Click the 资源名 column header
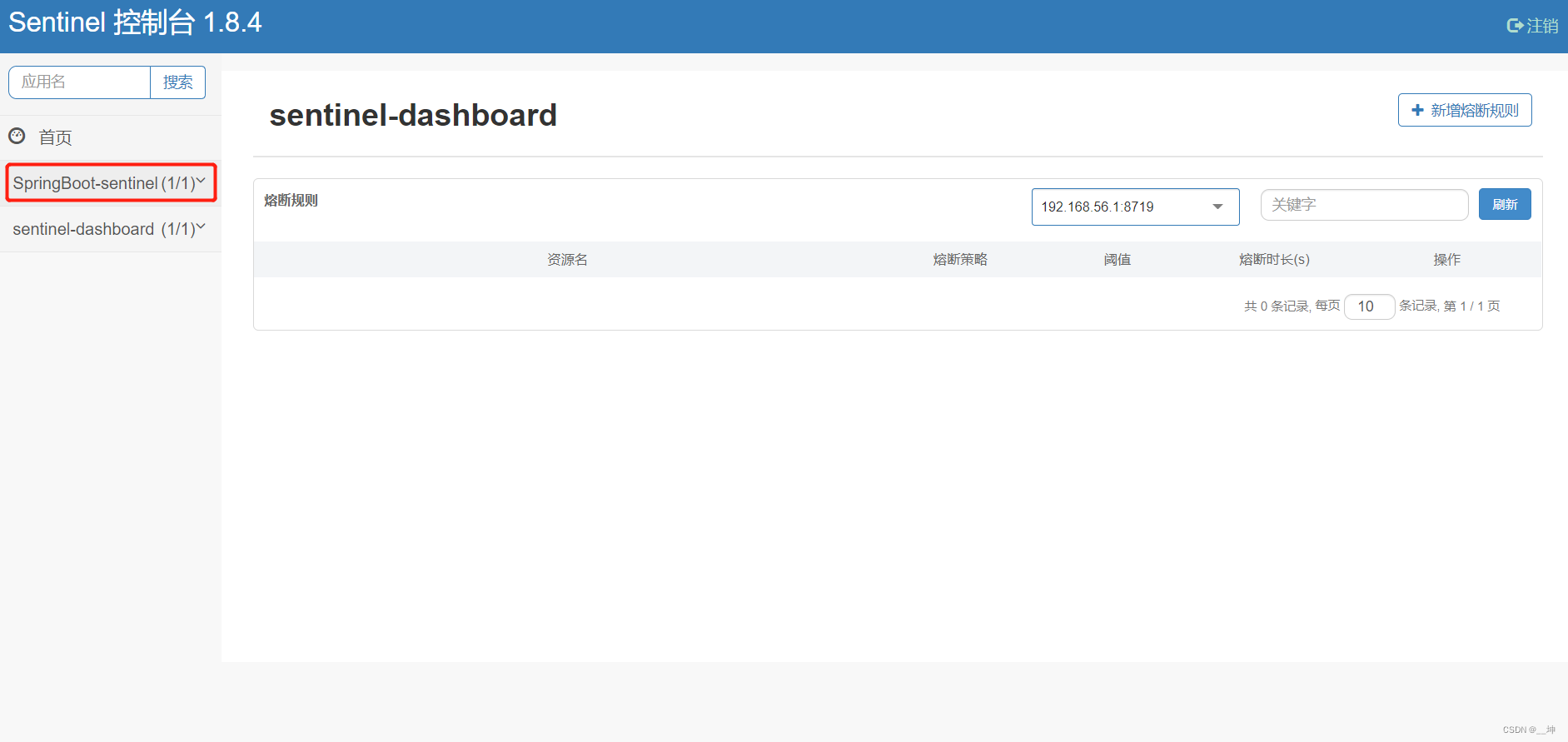This screenshot has width=1568, height=742. pyautogui.click(x=567, y=260)
